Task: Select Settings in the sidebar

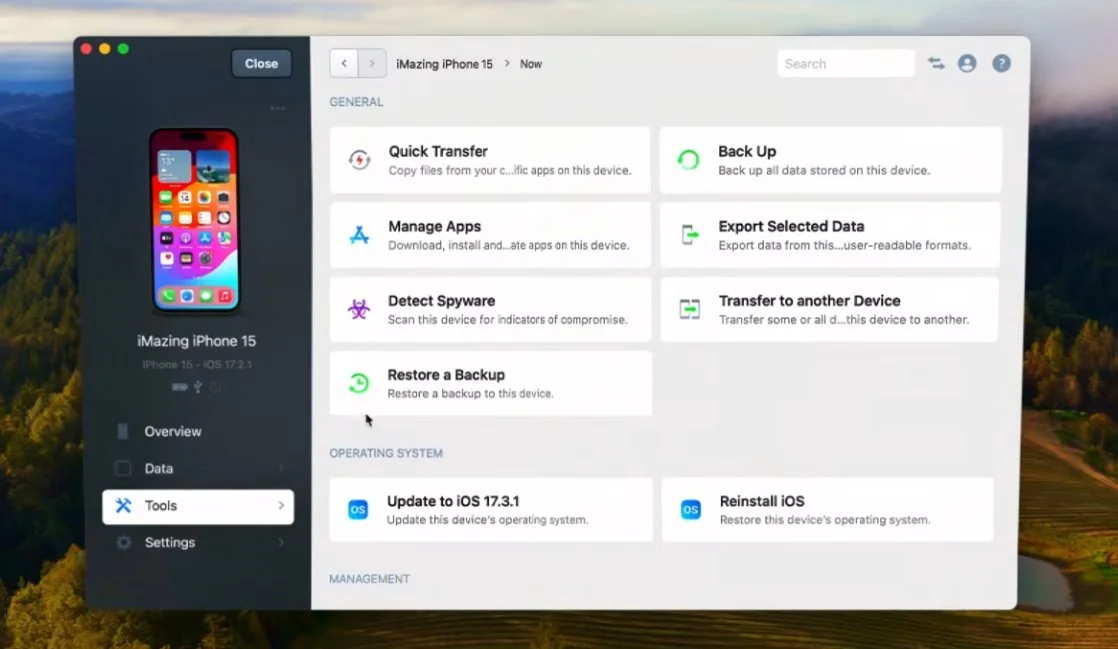Action: [198, 543]
